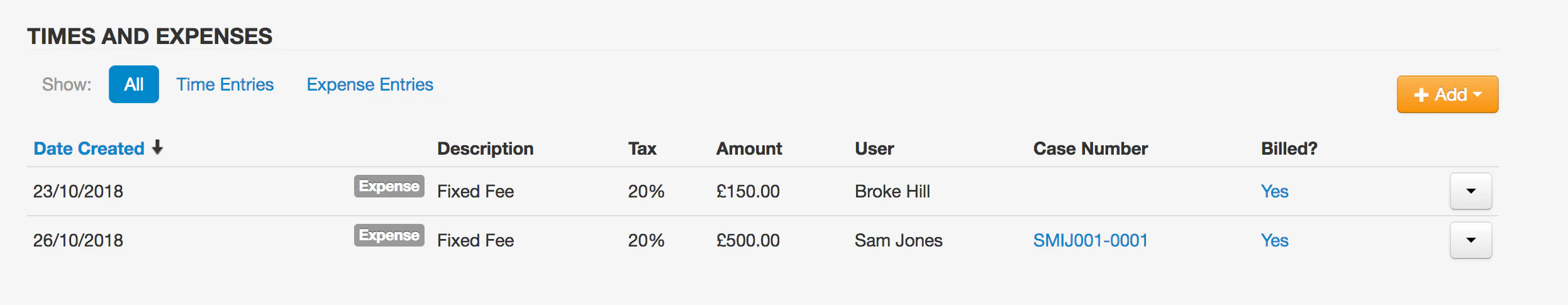Click the Amount column header
Viewport: 1568px width, 305px height.
point(748,148)
